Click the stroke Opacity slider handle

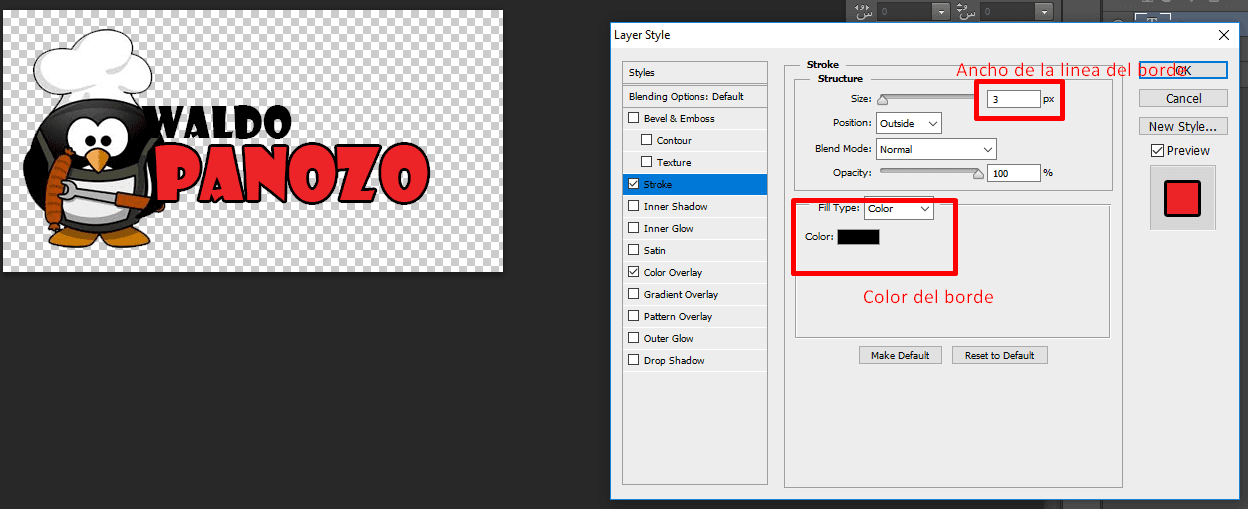pyautogui.click(x=978, y=173)
